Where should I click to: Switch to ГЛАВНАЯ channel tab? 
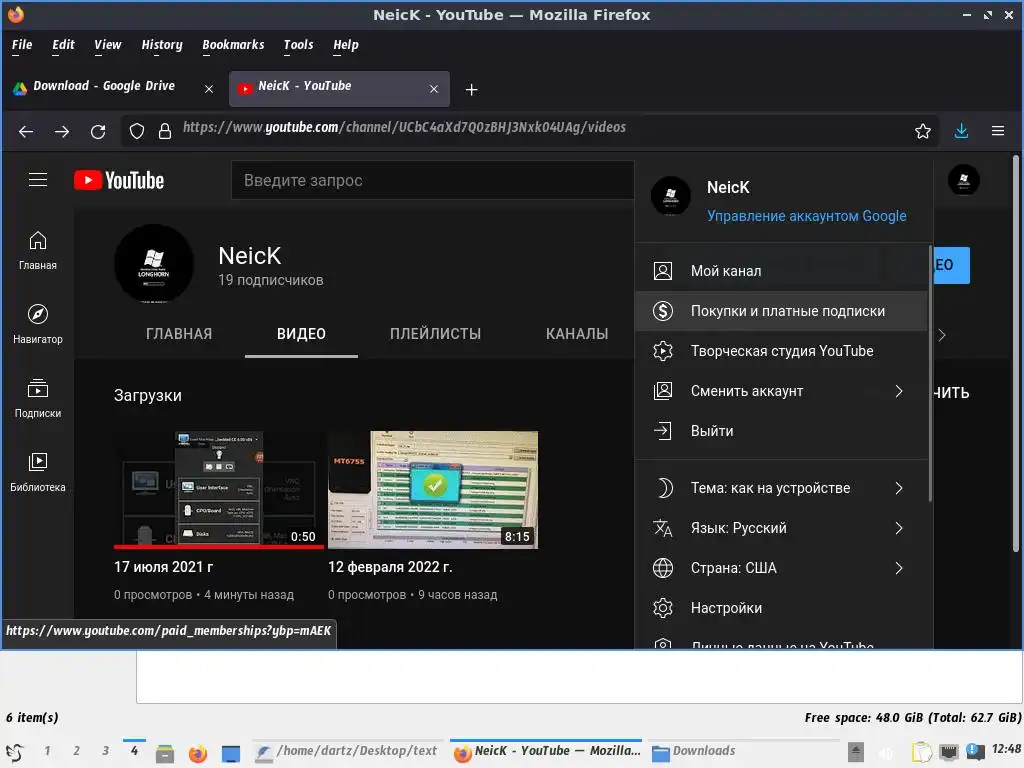(179, 334)
